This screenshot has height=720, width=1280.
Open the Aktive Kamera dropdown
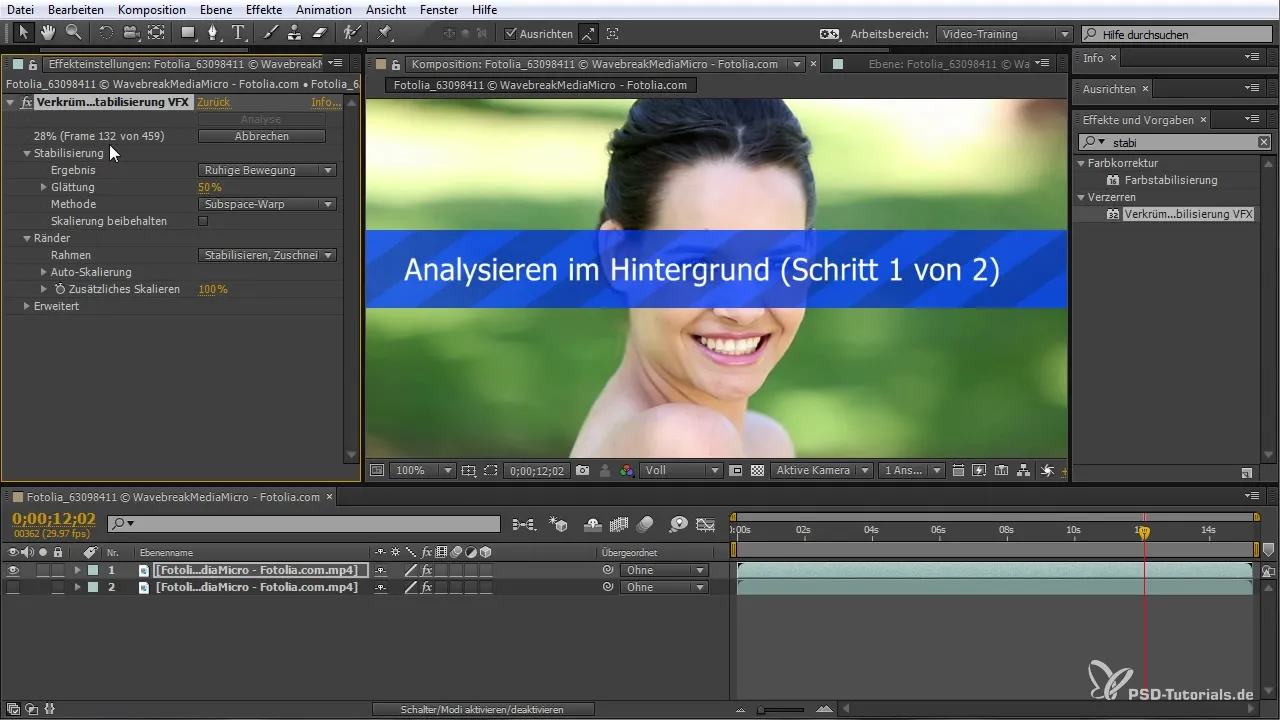click(820, 470)
